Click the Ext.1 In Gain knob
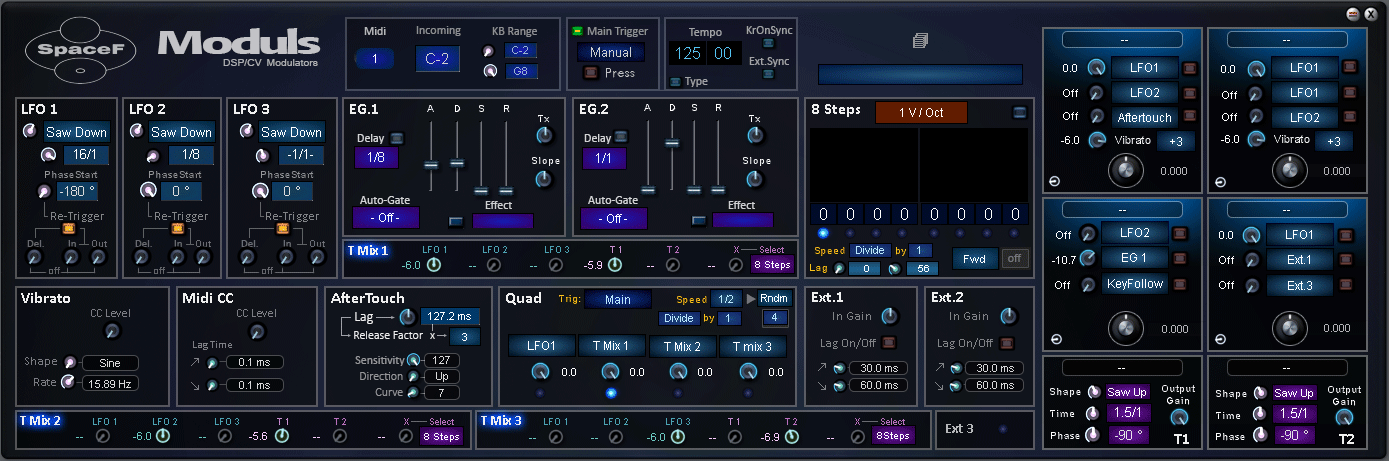Image resolution: width=1389 pixels, height=461 pixels. (x=889, y=316)
